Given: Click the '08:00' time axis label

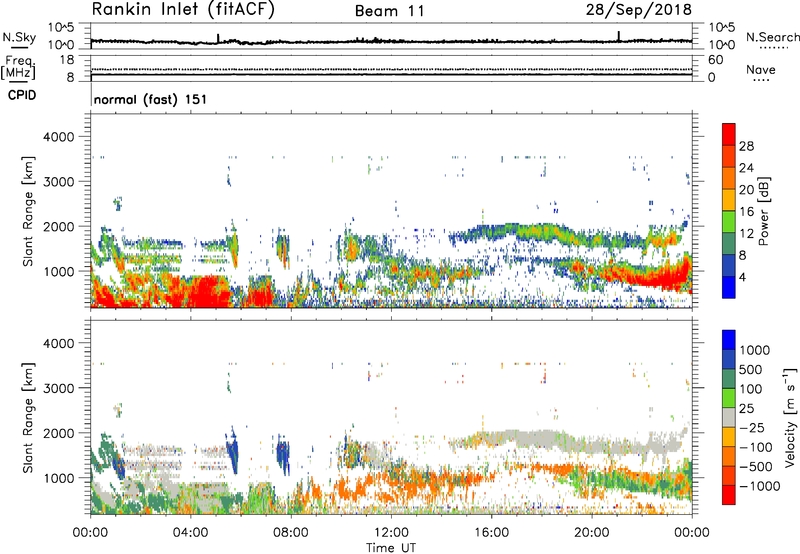Looking at the screenshot, I should [291, 533].
